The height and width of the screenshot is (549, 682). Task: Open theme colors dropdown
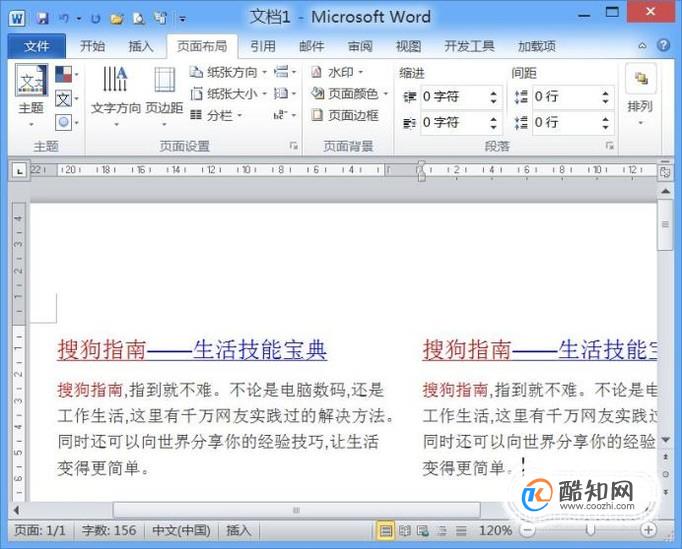pos(67,74)
